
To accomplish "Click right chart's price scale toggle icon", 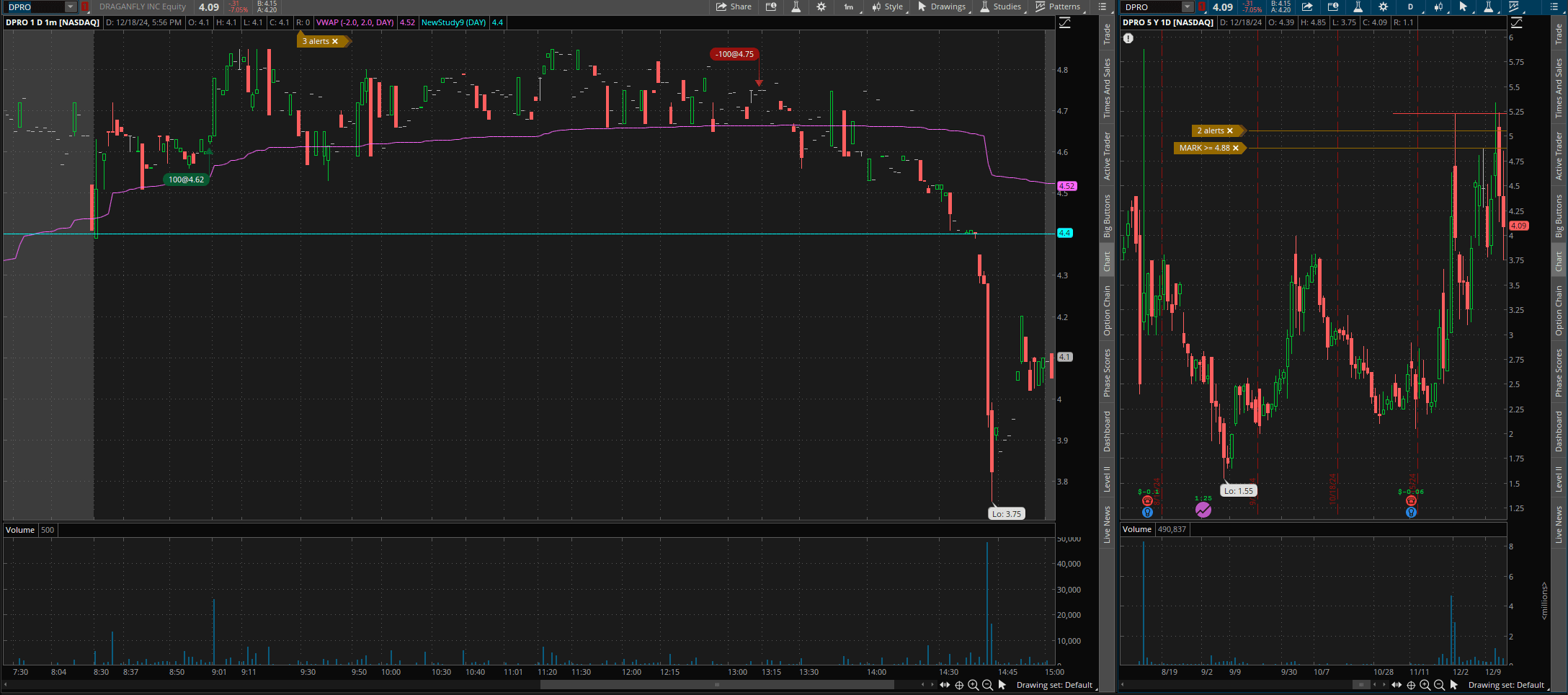I will [x=1516, y=22].
